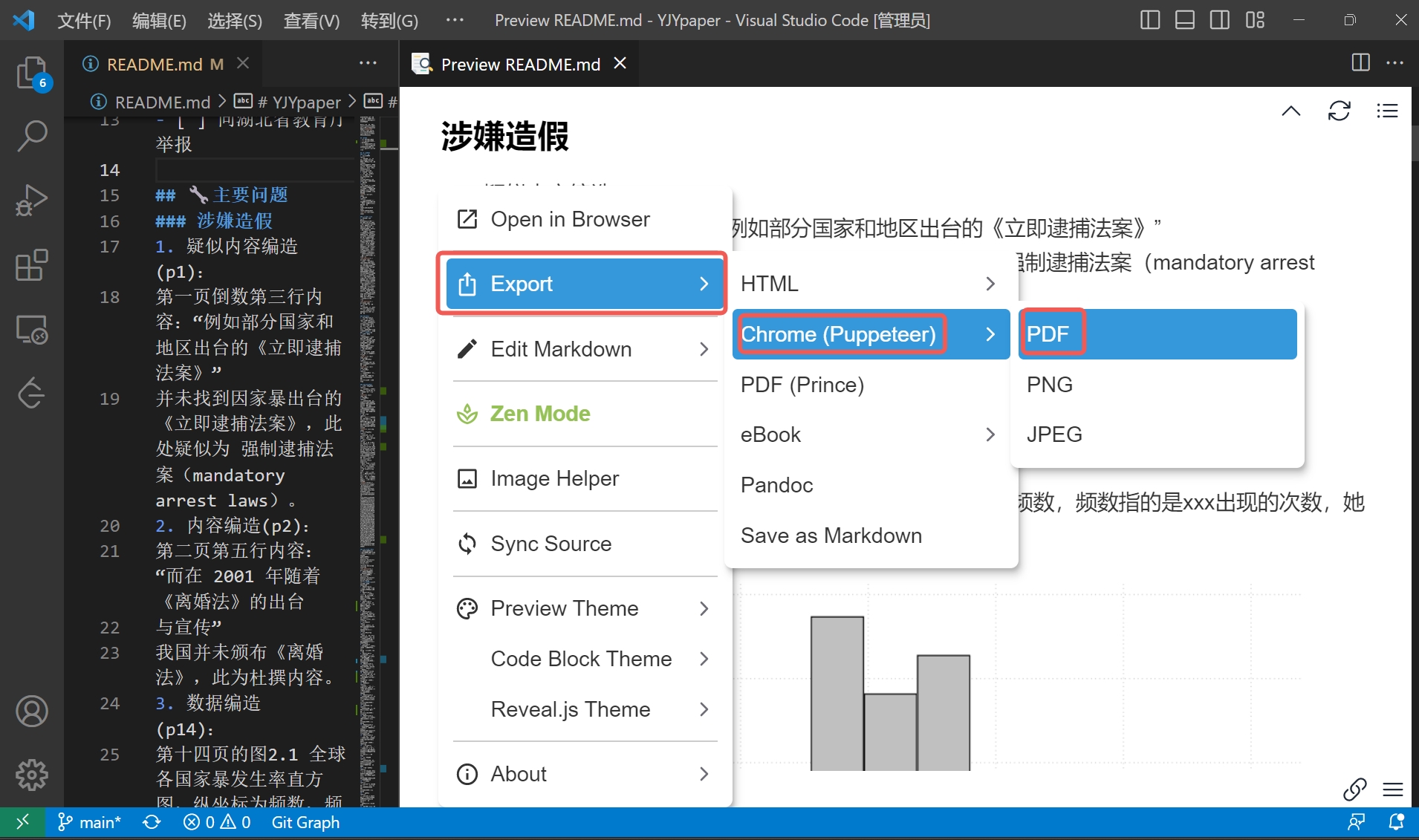Screen dimensions: 1419x840
Task: Open the title bar overflow ellipsis menu
Action: click(x=455, y=20)
